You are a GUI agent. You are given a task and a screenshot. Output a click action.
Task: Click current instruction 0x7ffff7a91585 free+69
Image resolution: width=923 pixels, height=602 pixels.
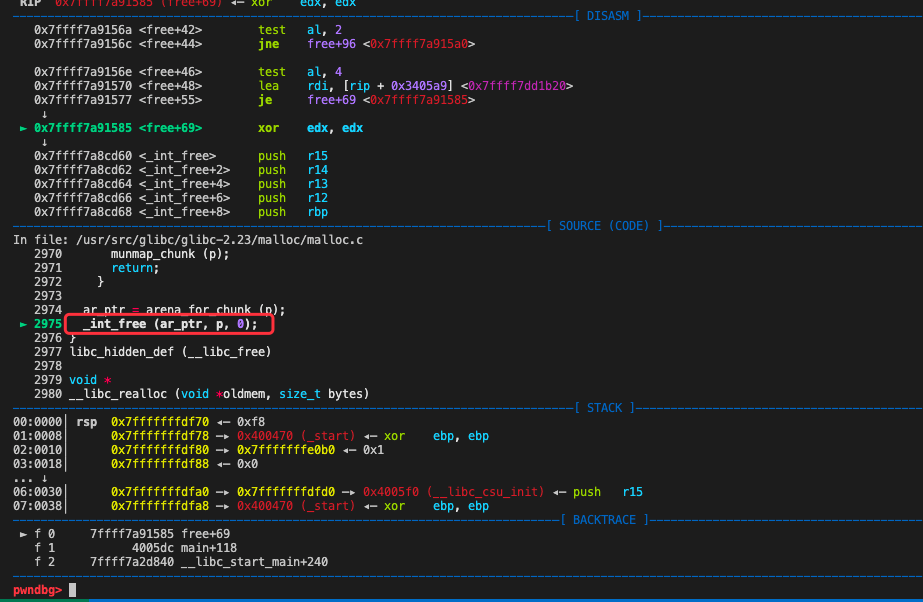(118, 128)
